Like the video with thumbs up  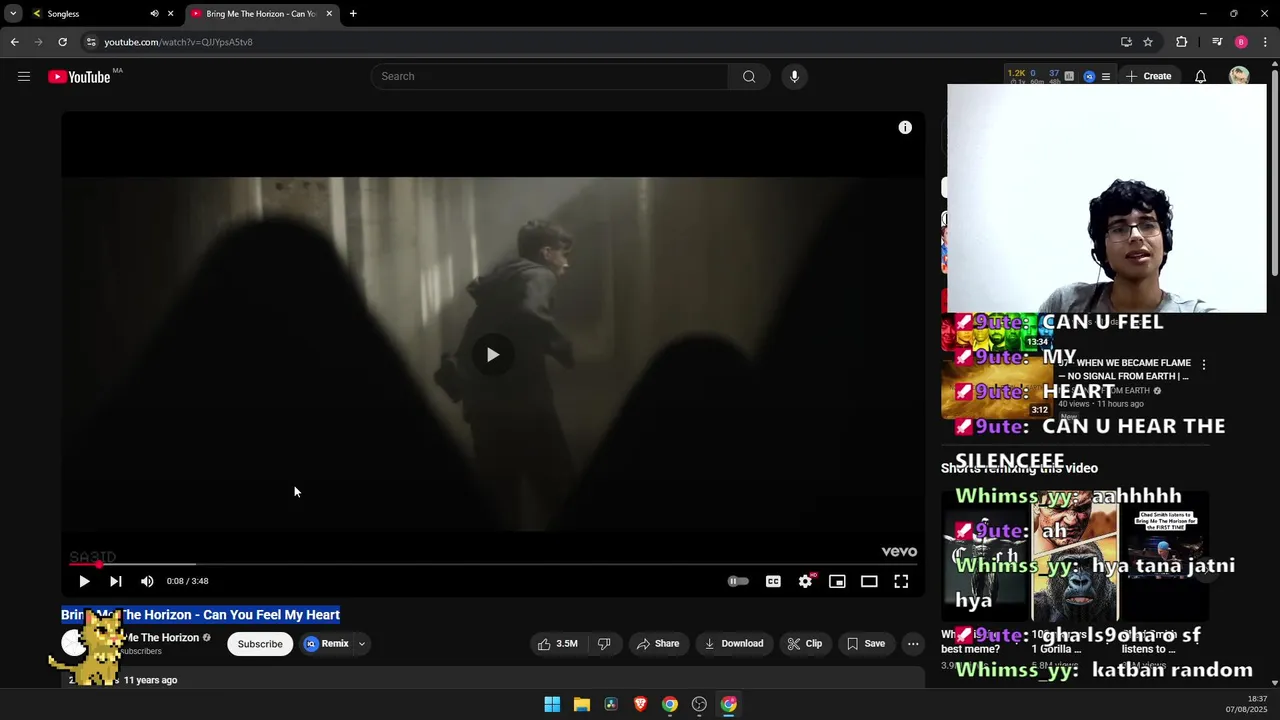click(558, 644)
